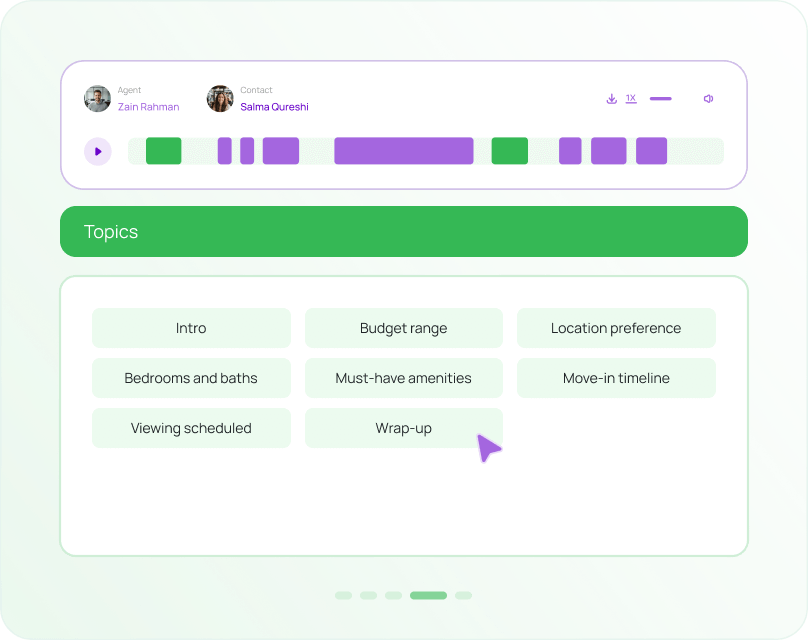Select the Budget range topic
Screen dimensions: 808x640
click(403, 328)
